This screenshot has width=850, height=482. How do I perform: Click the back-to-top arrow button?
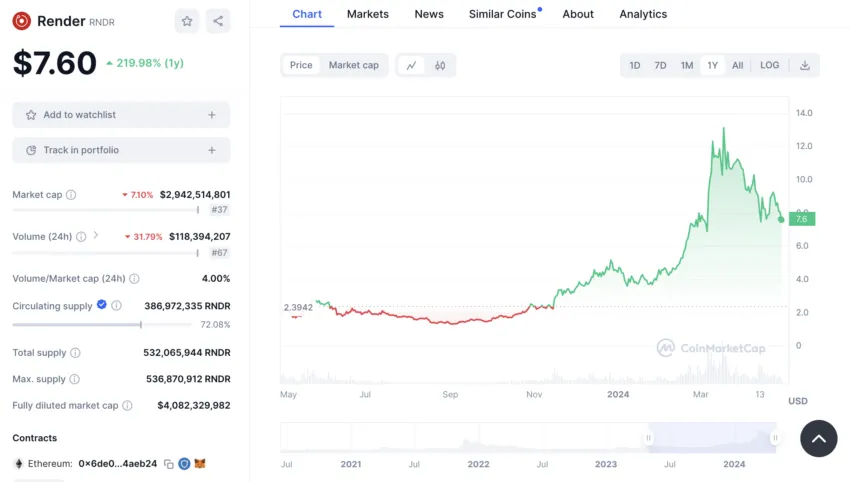(818, 438)
